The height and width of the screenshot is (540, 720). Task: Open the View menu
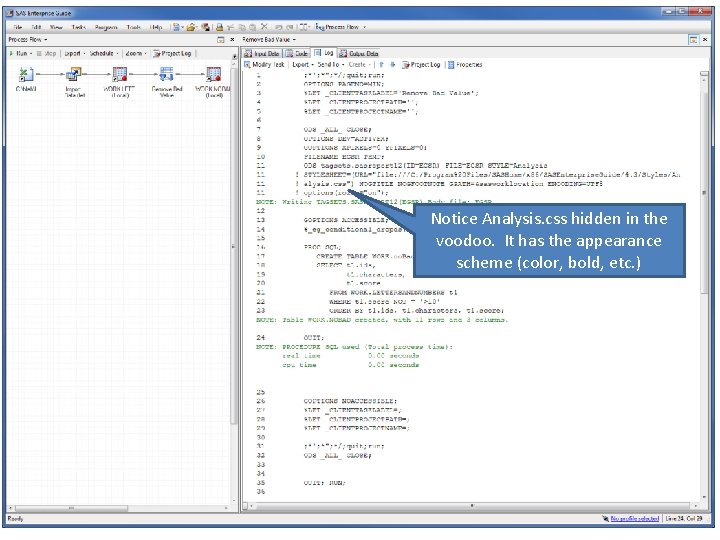point(56,27)
